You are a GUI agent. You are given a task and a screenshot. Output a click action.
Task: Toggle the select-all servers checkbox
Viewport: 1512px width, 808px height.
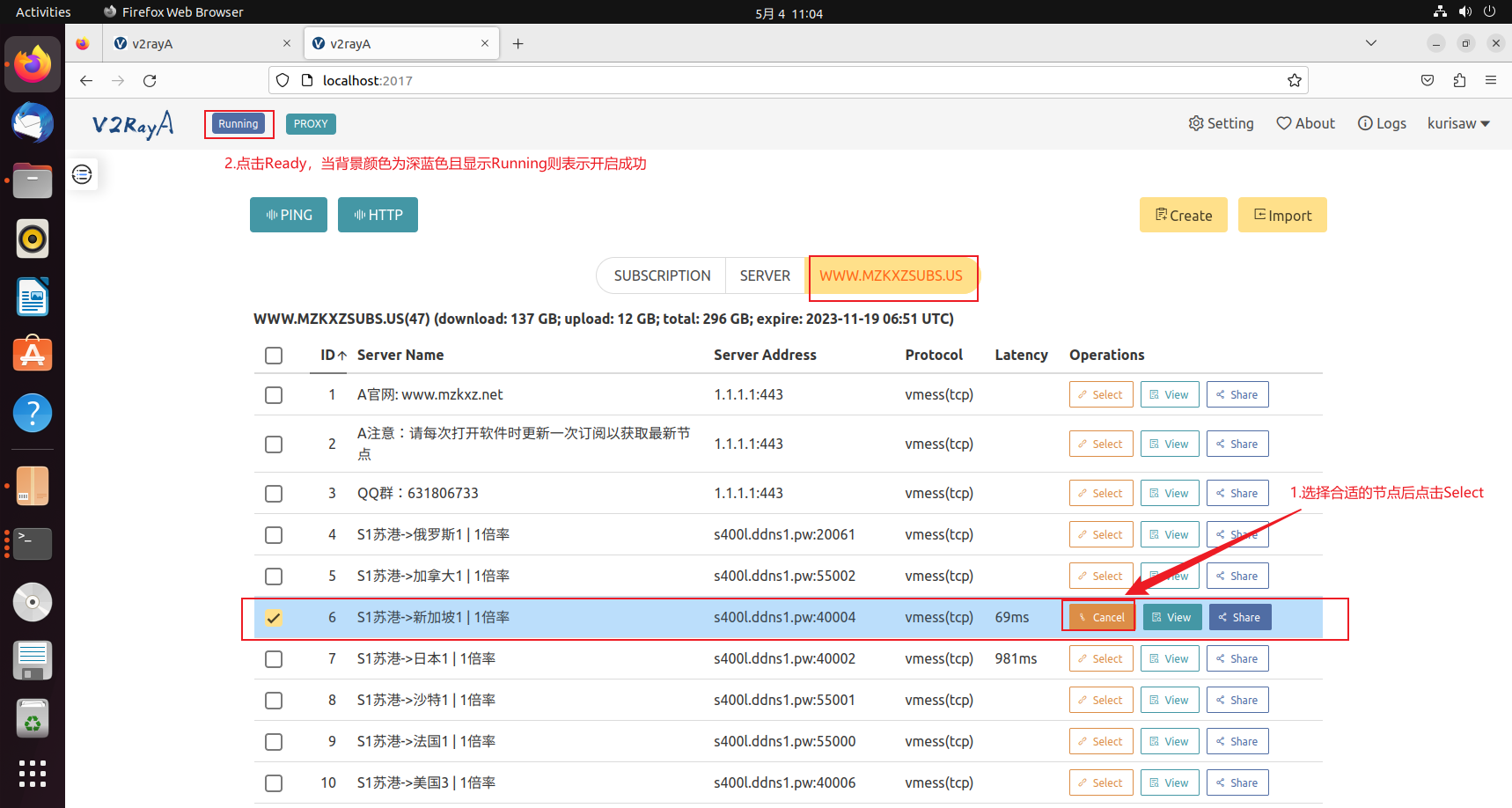(x=274, y=356)
